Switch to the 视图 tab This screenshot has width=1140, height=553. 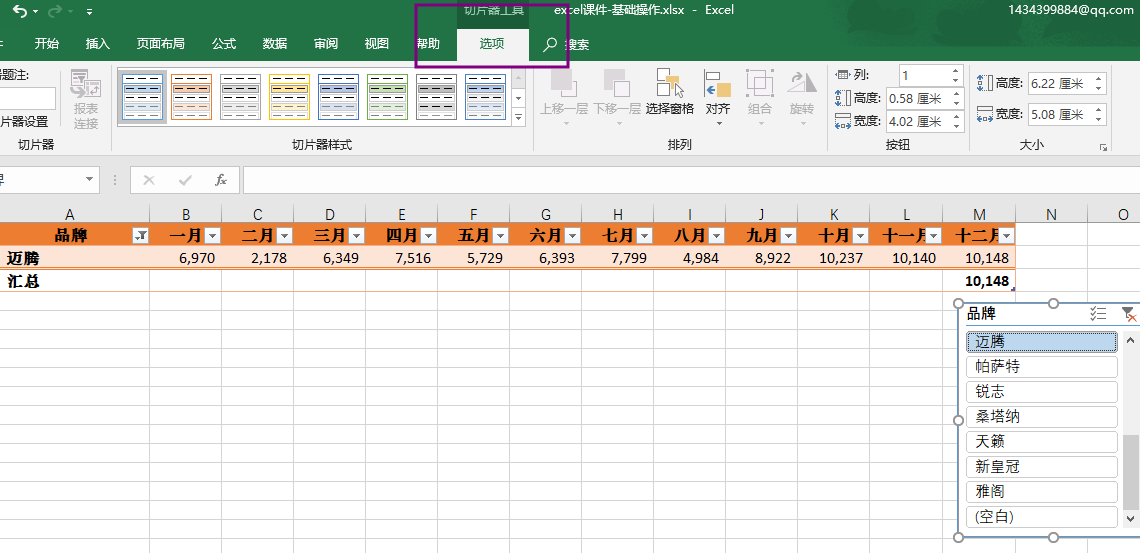(x=377, y=44)
